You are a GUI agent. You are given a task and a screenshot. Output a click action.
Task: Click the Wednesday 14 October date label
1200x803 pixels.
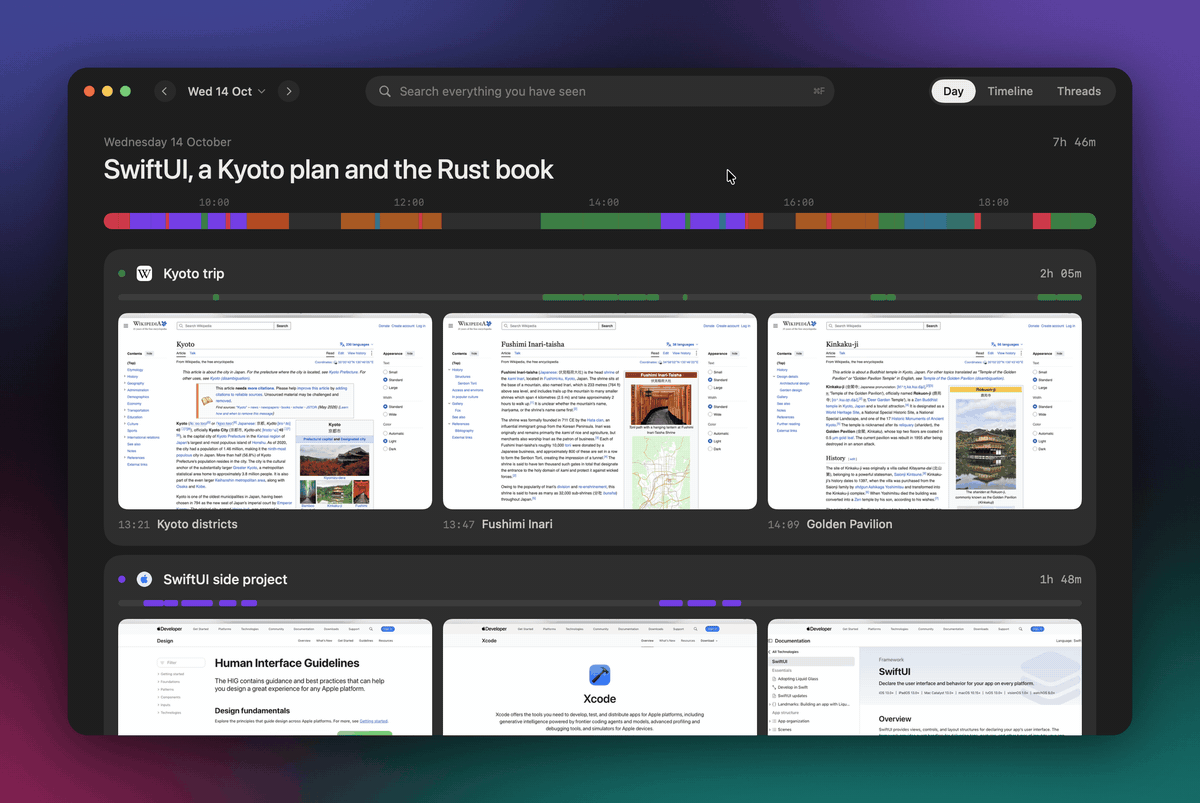tap(167, 142)
